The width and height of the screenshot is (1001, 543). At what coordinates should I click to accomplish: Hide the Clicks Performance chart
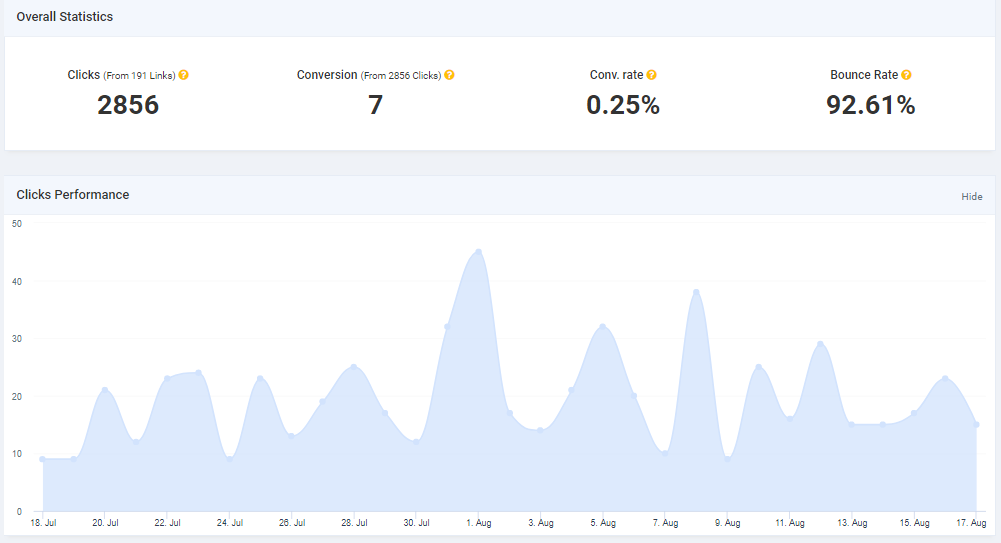[x=972, y=197]
